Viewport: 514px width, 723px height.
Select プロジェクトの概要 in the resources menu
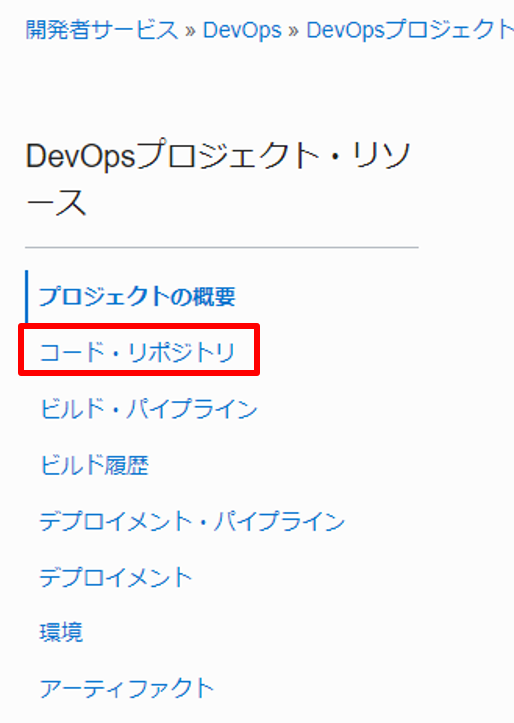coord(137,296)
